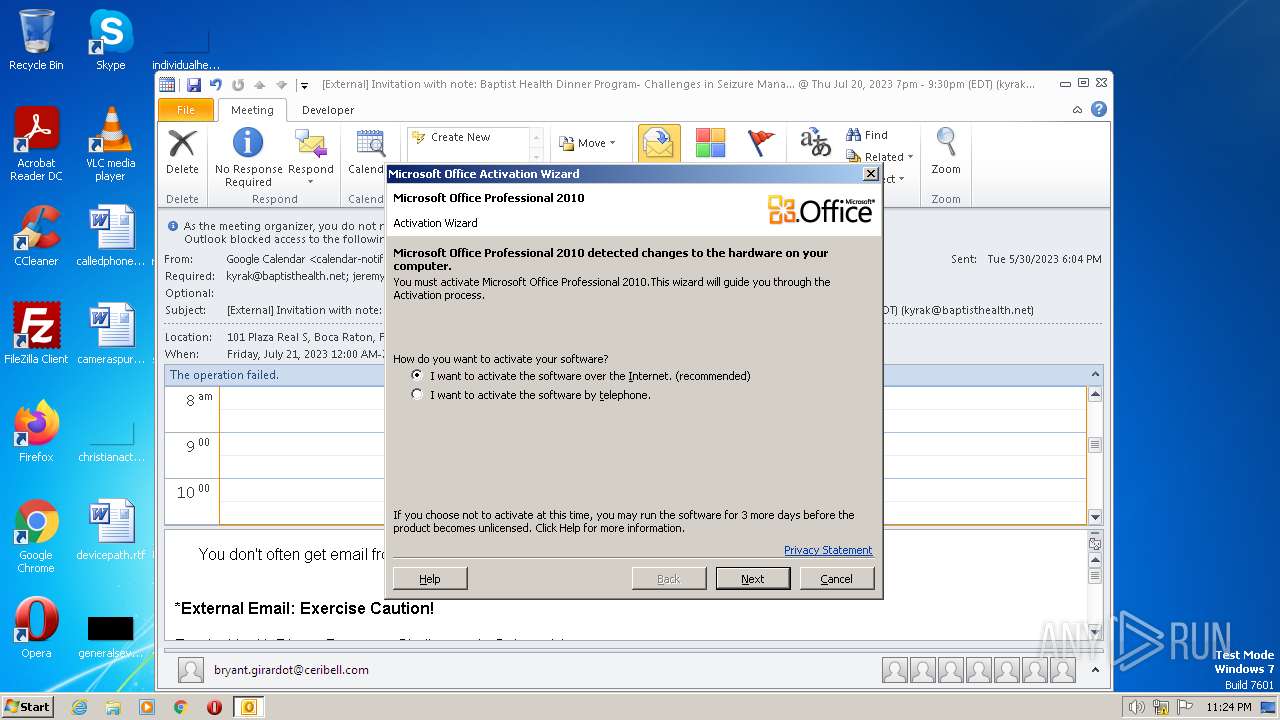Click Internet Explorer taskbar icon

(x=79, y=707)
